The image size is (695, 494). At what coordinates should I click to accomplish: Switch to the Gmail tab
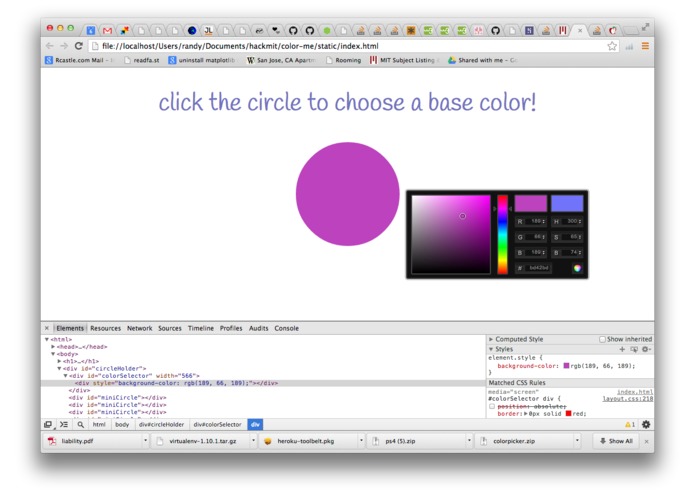click(107, 30)
